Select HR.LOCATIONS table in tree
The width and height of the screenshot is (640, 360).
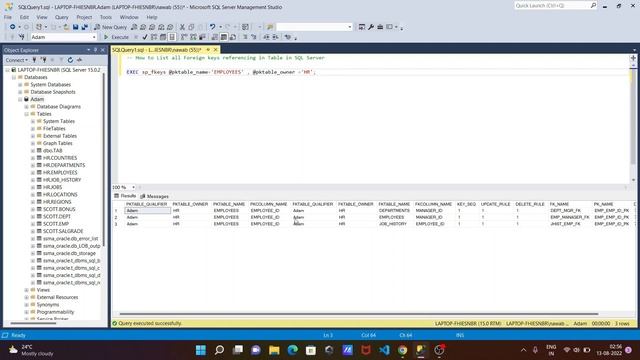(60, 195)
